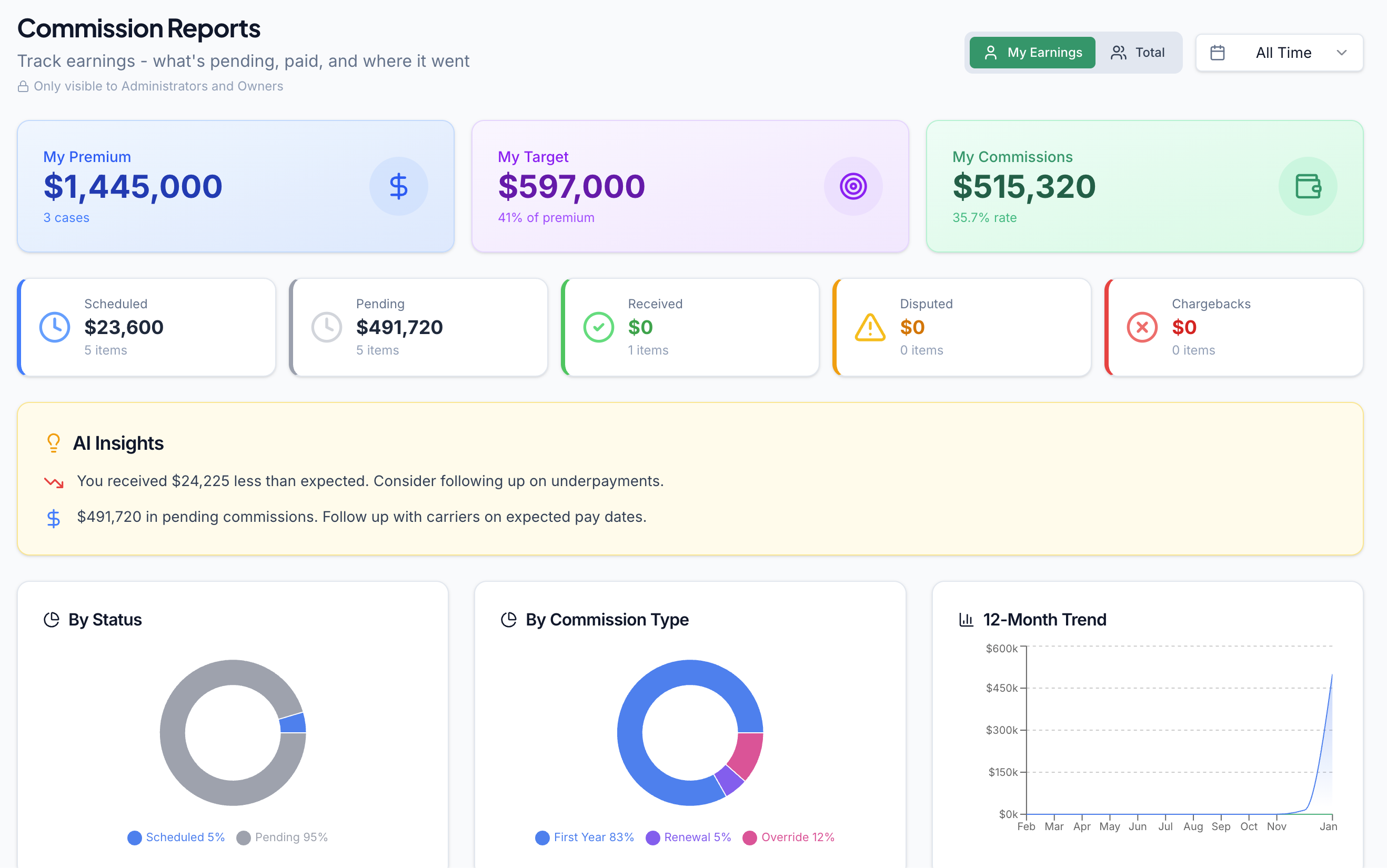The width and height of the screenshot is (1387, 868).
Task: Switch to My Earnings view
Action: click(1032, 52)
